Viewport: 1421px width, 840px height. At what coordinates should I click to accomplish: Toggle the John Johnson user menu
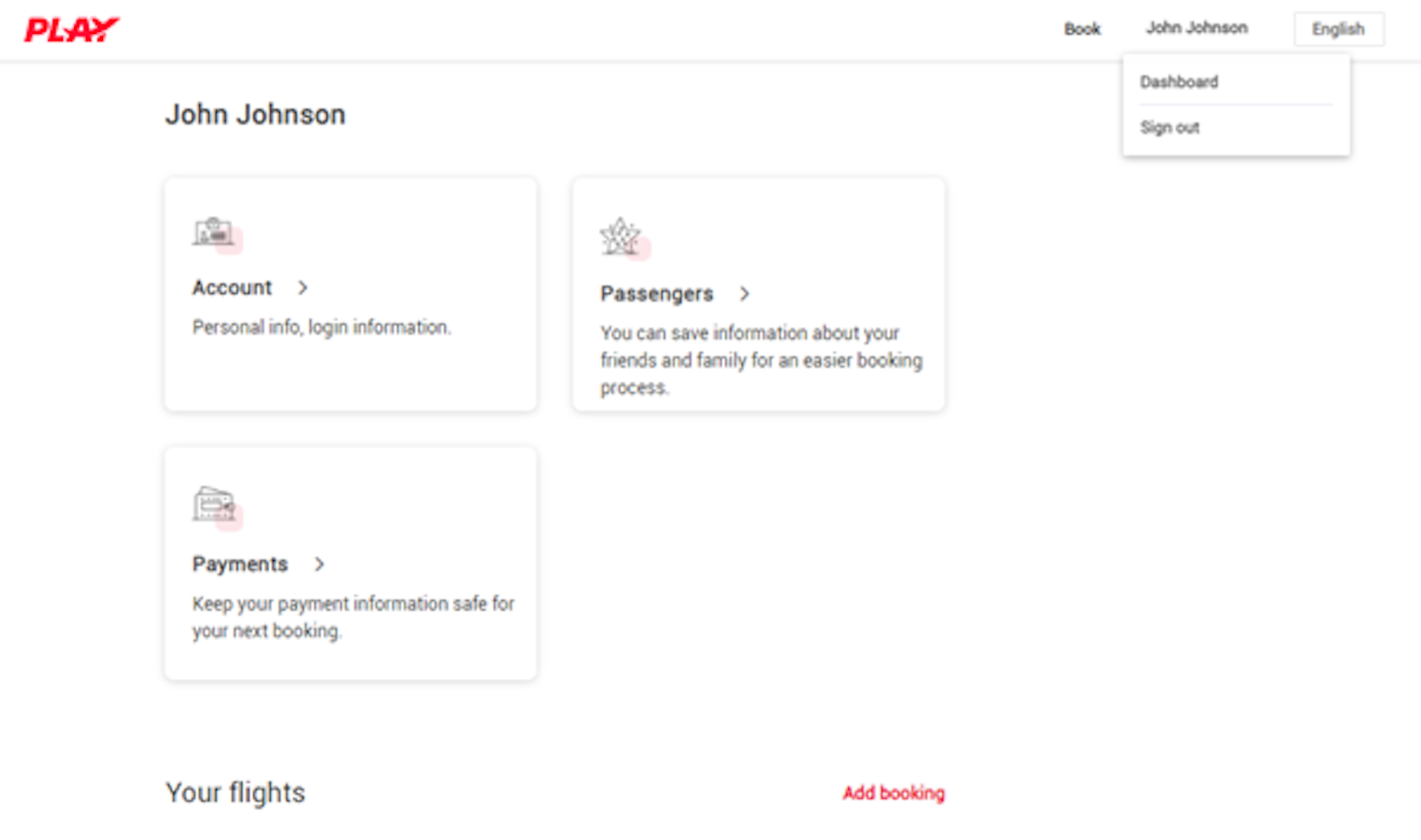(x=1197, y=28)
